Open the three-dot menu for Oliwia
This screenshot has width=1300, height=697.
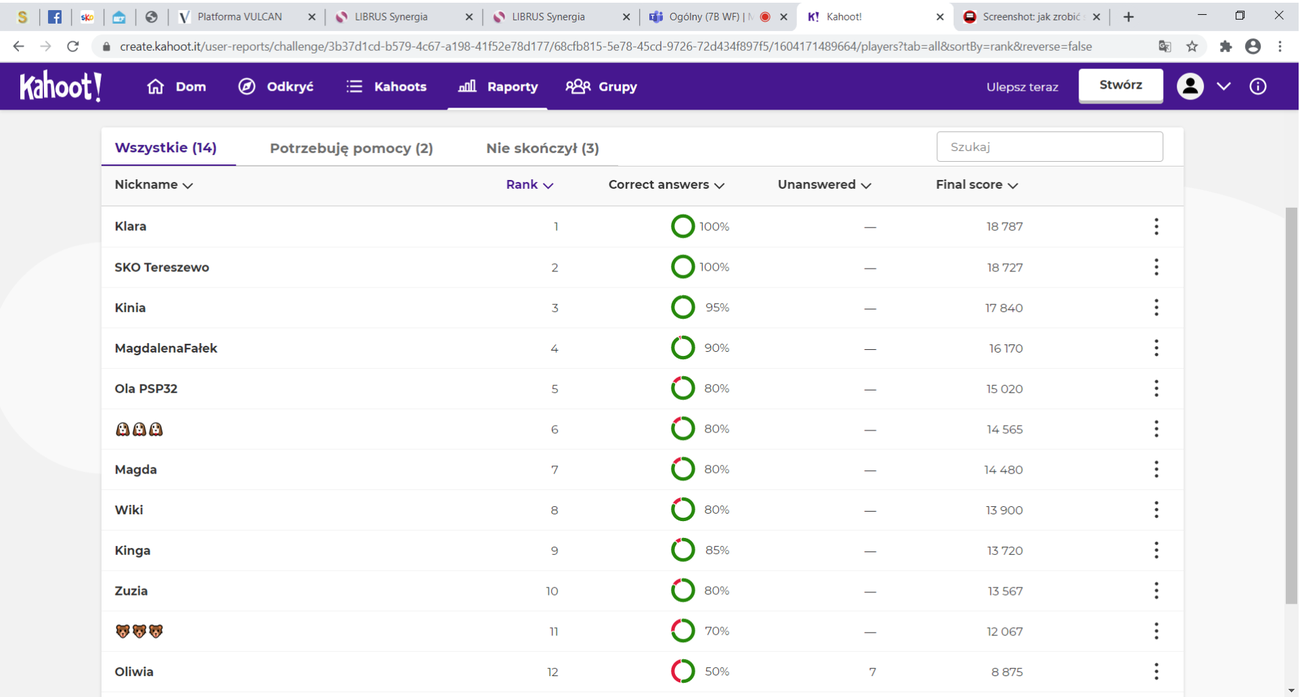coord(1156,672)
